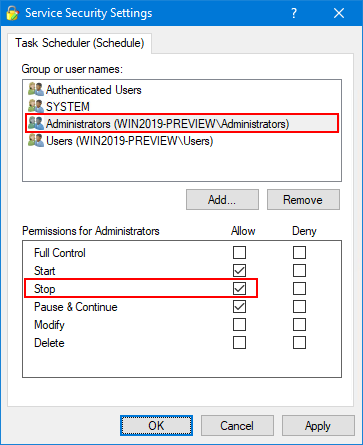Click the Users group icon in list
Viewport: 363px width, 445px height.
click(36, 140)
